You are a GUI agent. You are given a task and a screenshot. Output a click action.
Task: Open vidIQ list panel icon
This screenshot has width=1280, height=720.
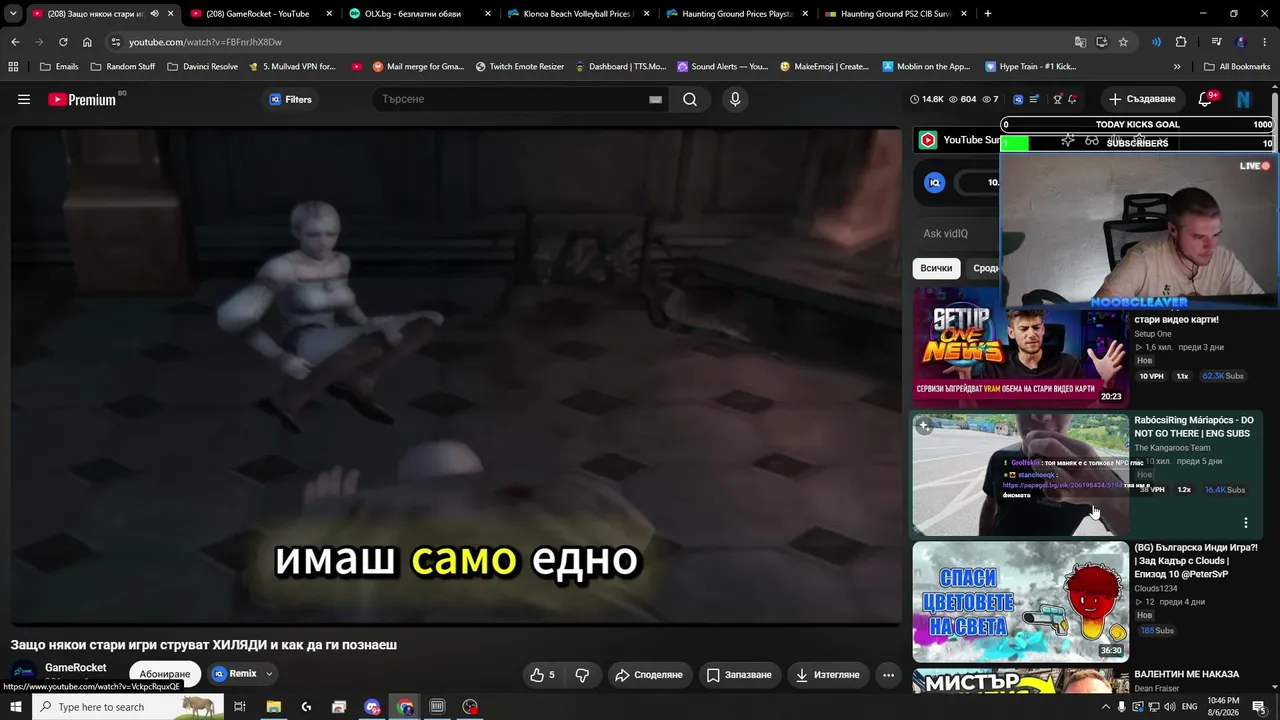point(1034,99)
